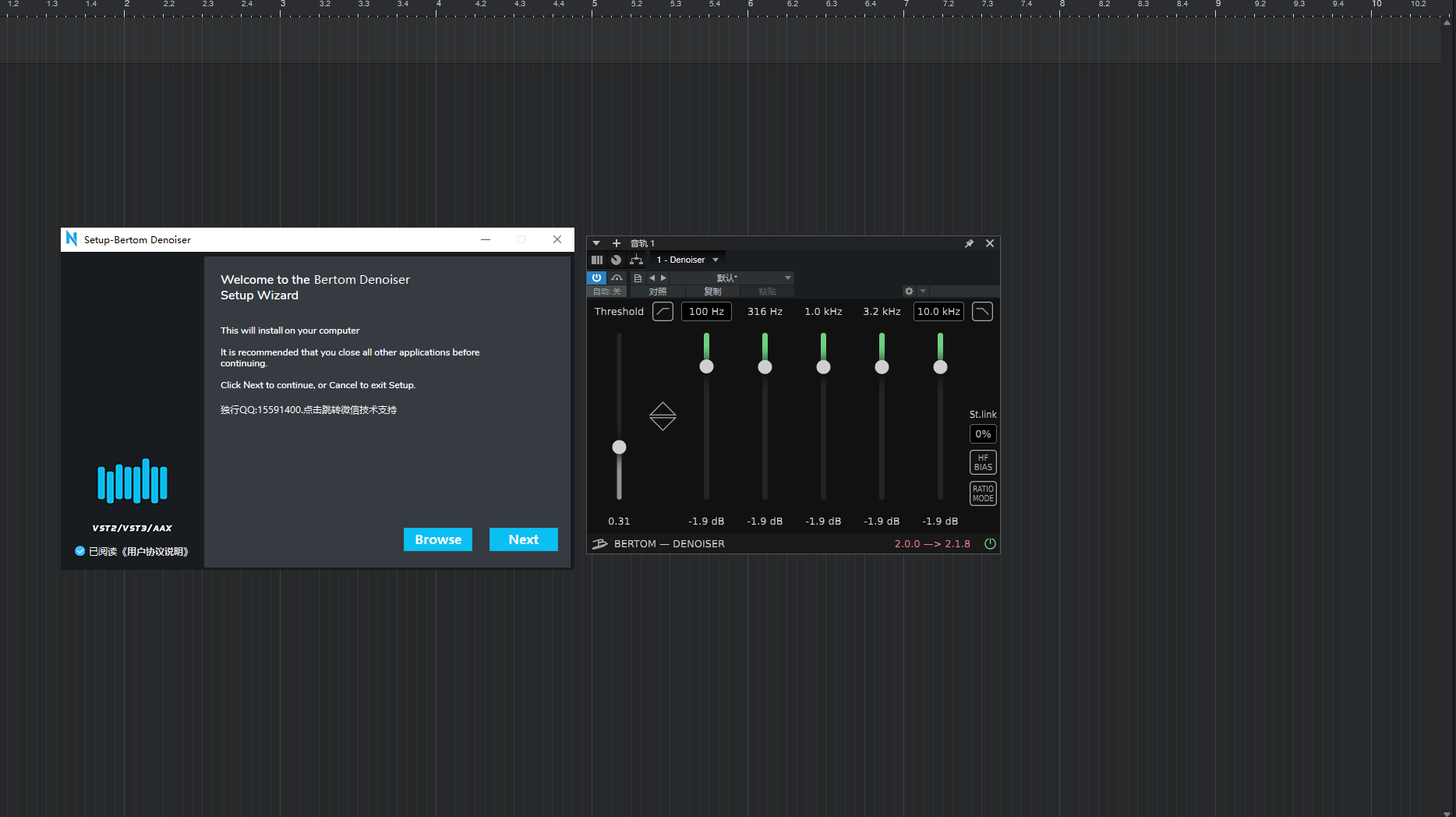Click the 1.0 kHz band slider handle
1456x817 pixels.
pyautogui.click(x=823, y=366)
